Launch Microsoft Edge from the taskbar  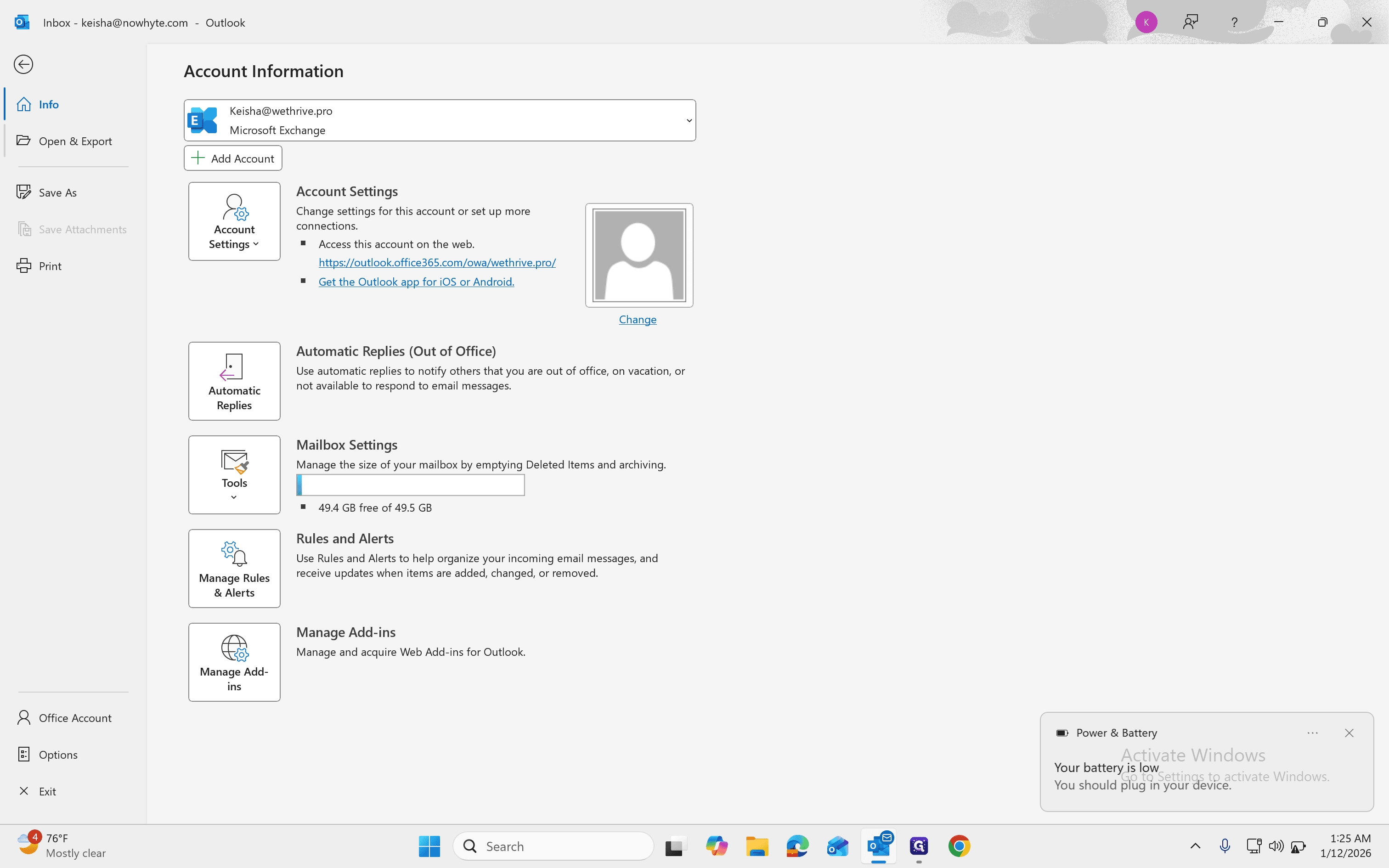[797, 846]
